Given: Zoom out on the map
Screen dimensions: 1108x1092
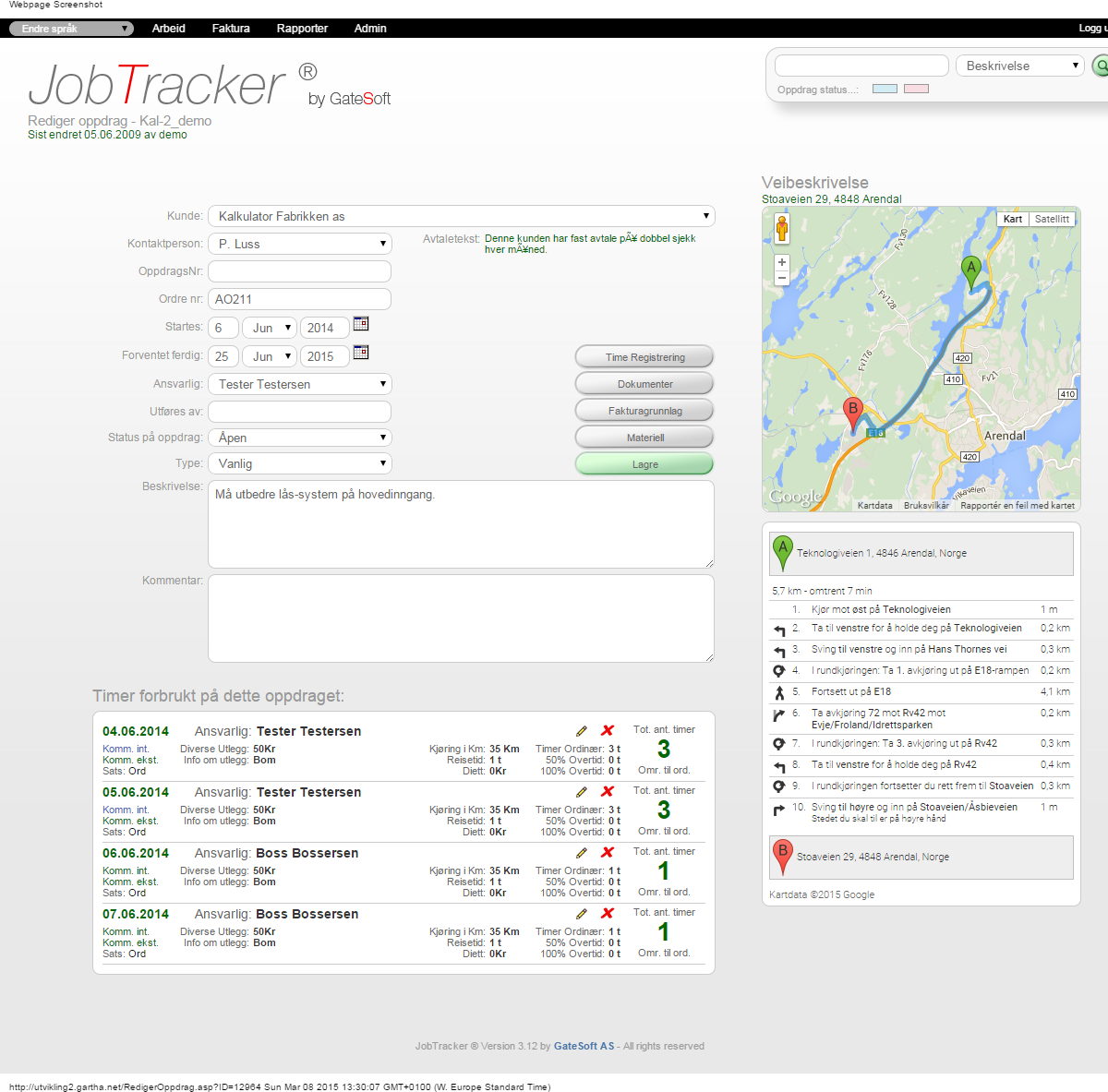Looking at the screenshot, I should [x=782, y=278].
